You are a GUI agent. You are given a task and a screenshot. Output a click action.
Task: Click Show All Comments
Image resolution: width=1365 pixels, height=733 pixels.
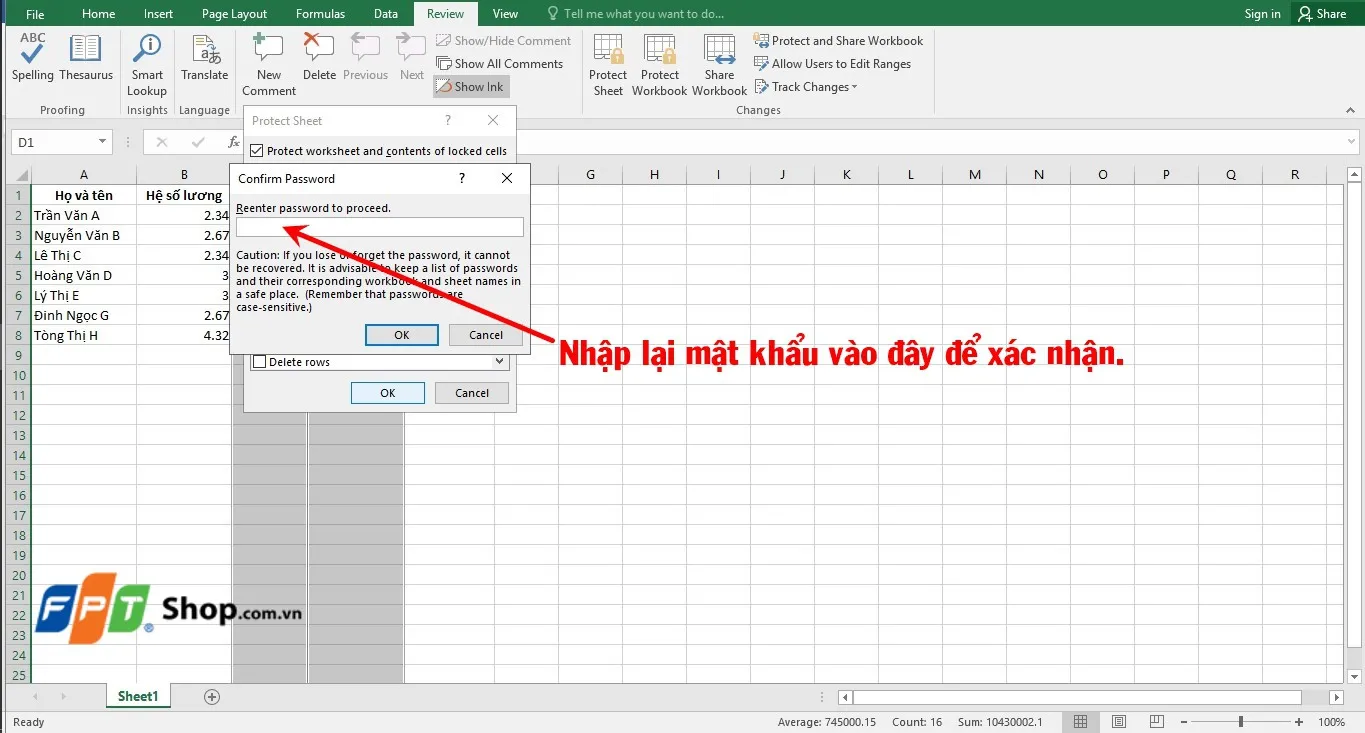pos(499,64)
